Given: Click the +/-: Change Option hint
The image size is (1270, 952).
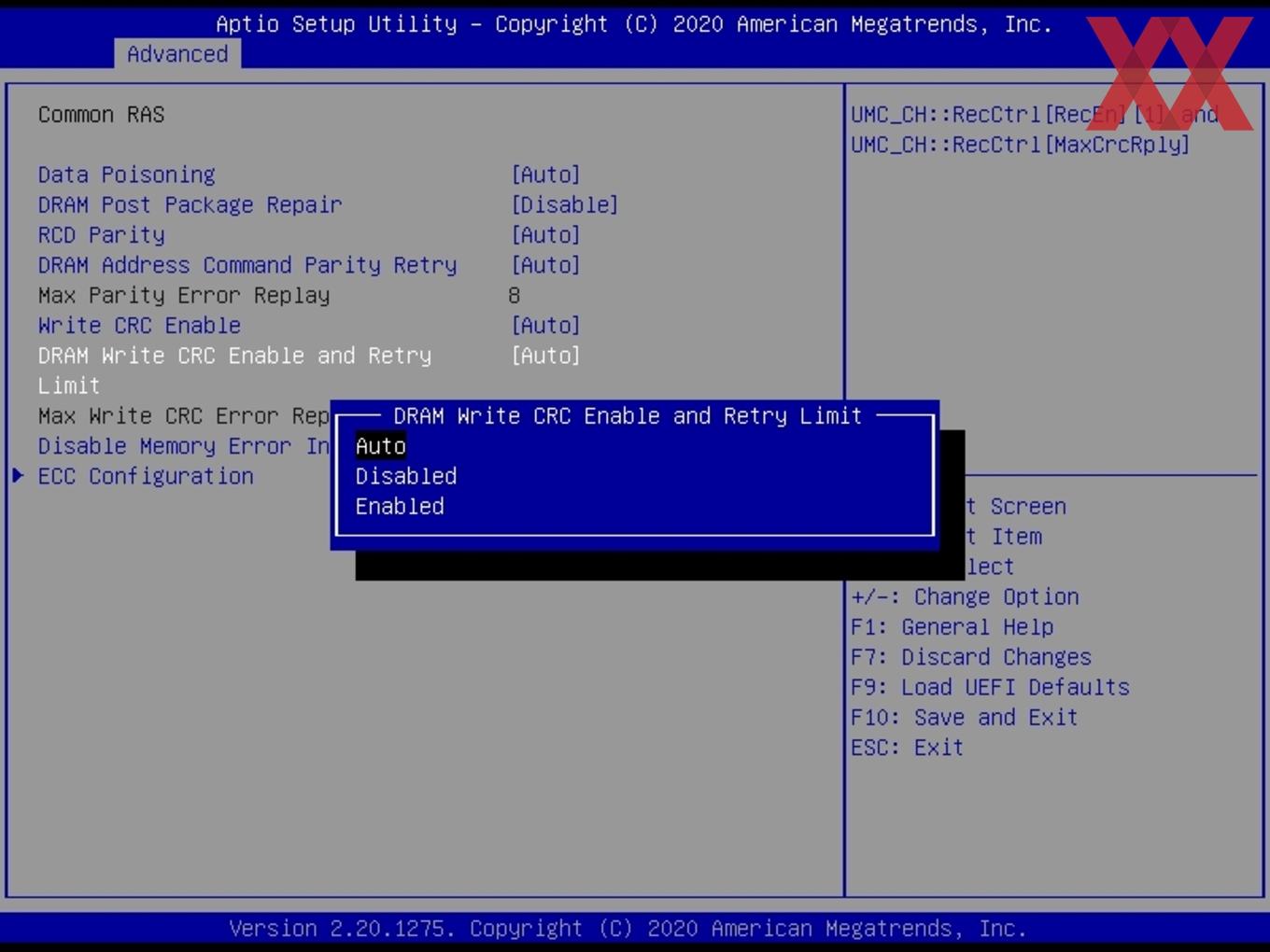Looking at the screenshot, I should tap(965, 596).
